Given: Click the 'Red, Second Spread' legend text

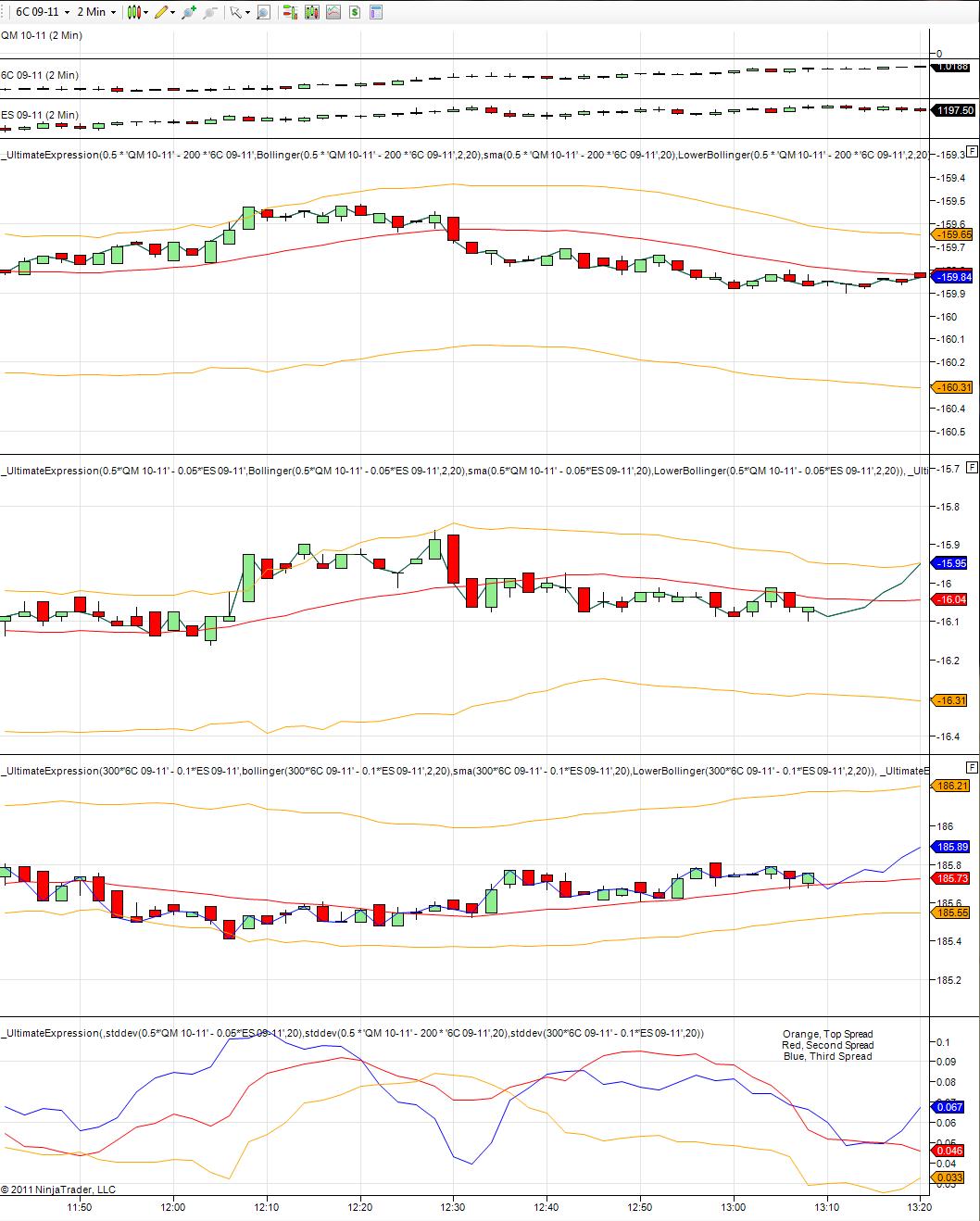Looking at the screenshot, I should tap(827, 1045).
